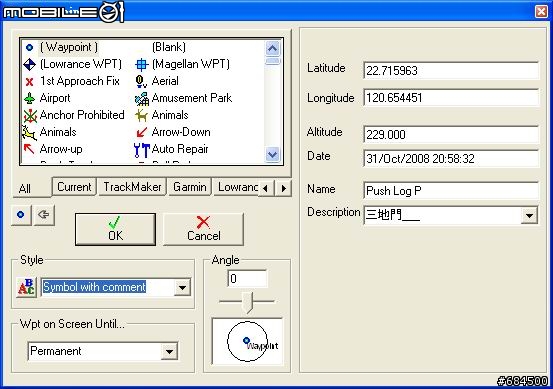Click the tab scroll left arrow
This screenshot has width=553, height=389.
coord(266,188)
